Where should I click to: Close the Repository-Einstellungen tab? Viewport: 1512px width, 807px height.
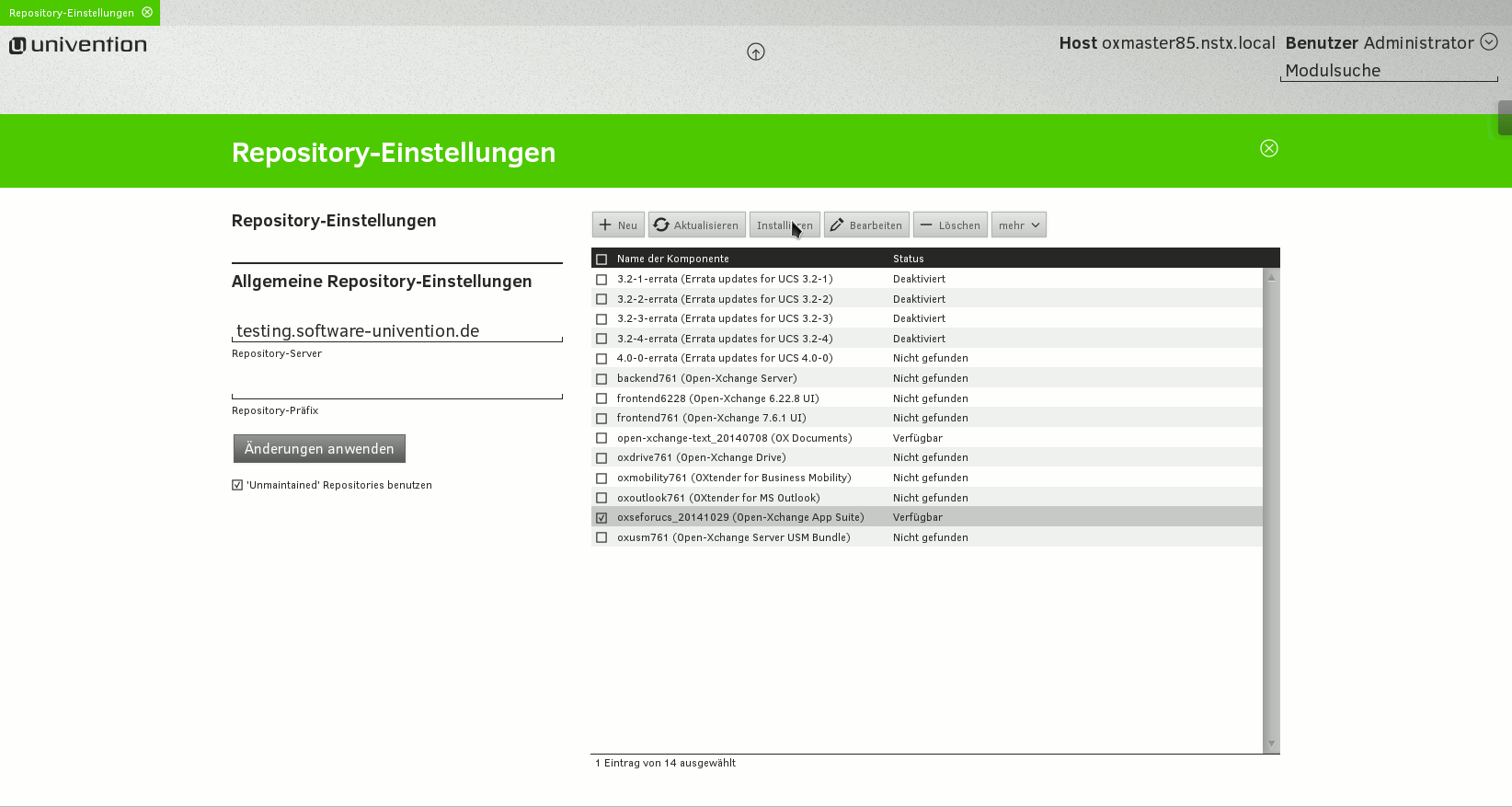click(147, 13)
